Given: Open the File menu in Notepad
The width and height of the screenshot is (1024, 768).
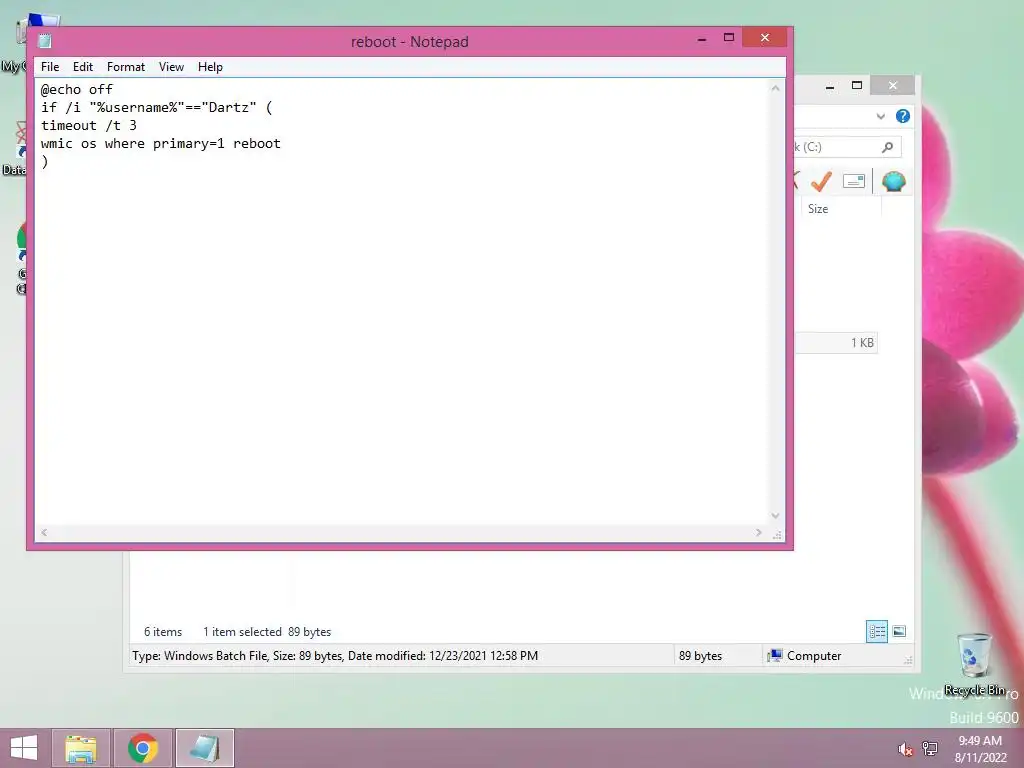Looking at the screenshot, I should (x=50, y=67).
